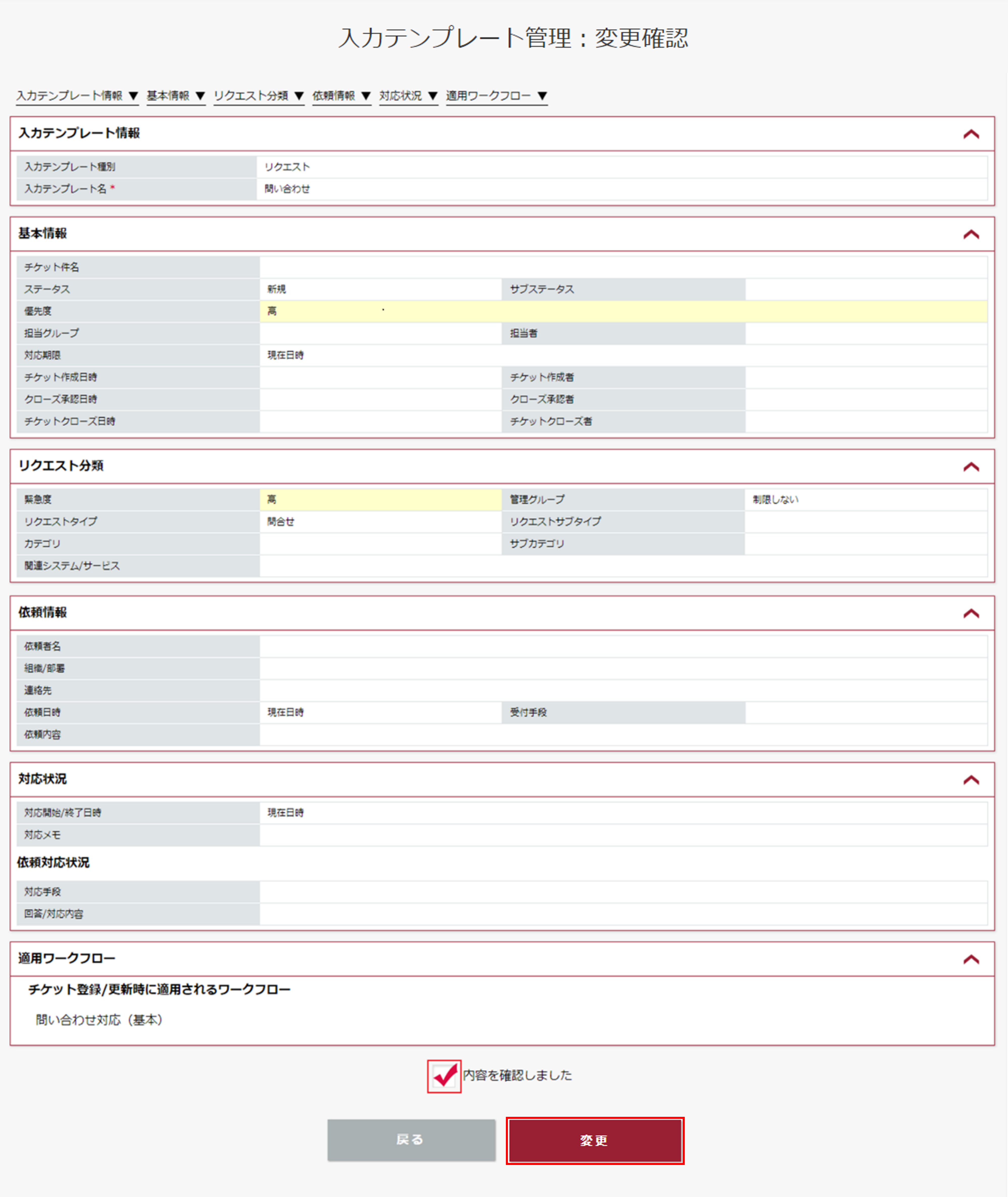Click the 対応メモ label

42,835
